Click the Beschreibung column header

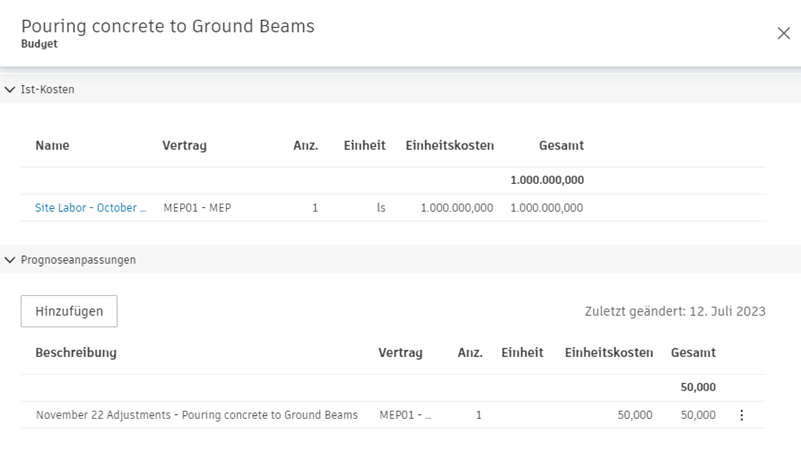pyautogui.click(x=76, y=353)
